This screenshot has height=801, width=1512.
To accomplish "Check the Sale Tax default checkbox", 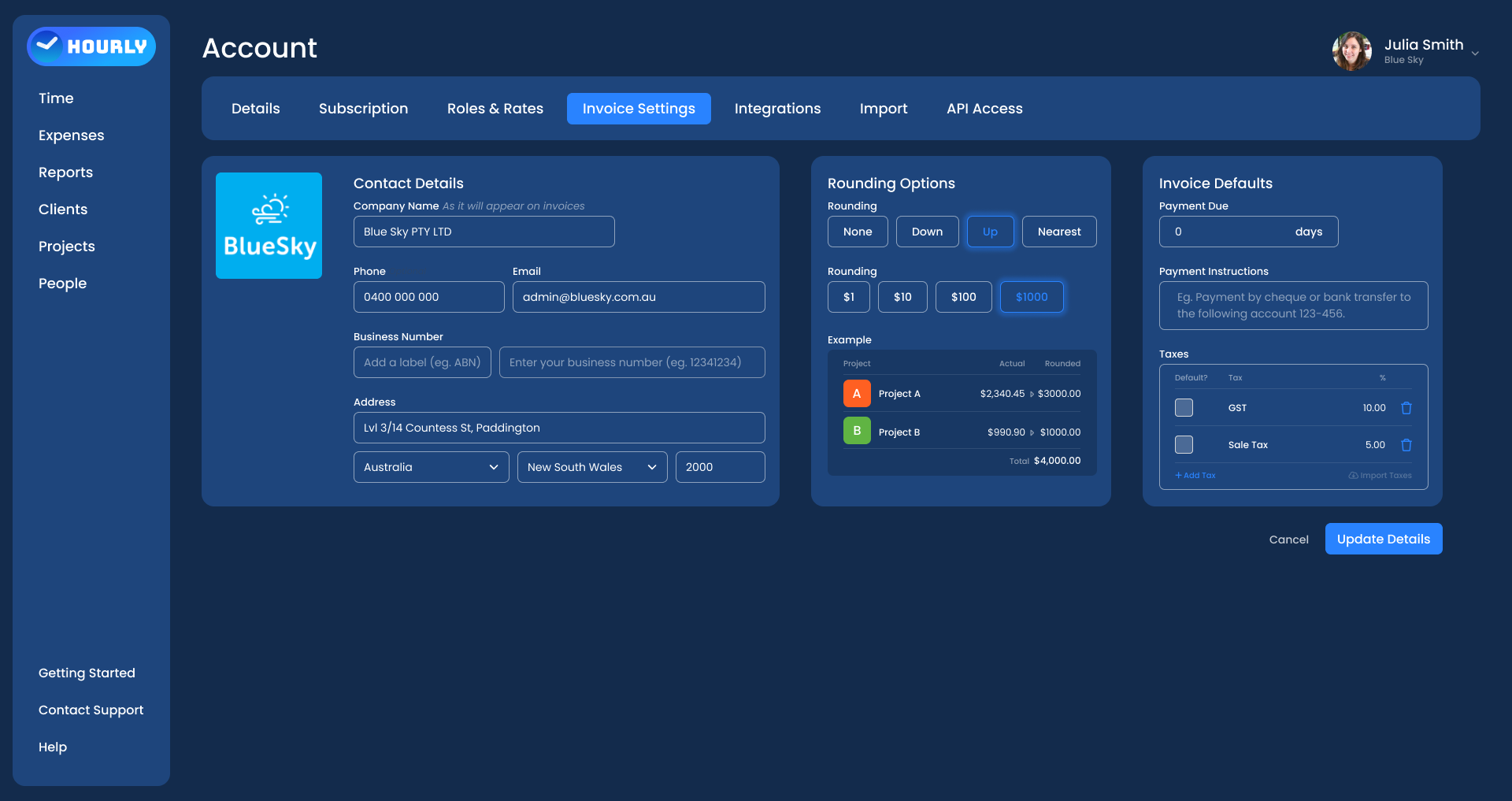I will (1184, 445).
